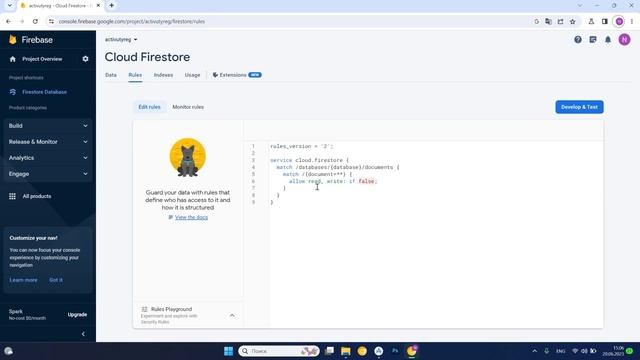The image size is (640, 360).
Task: Open All products grid icon
Action: (13, 196)
